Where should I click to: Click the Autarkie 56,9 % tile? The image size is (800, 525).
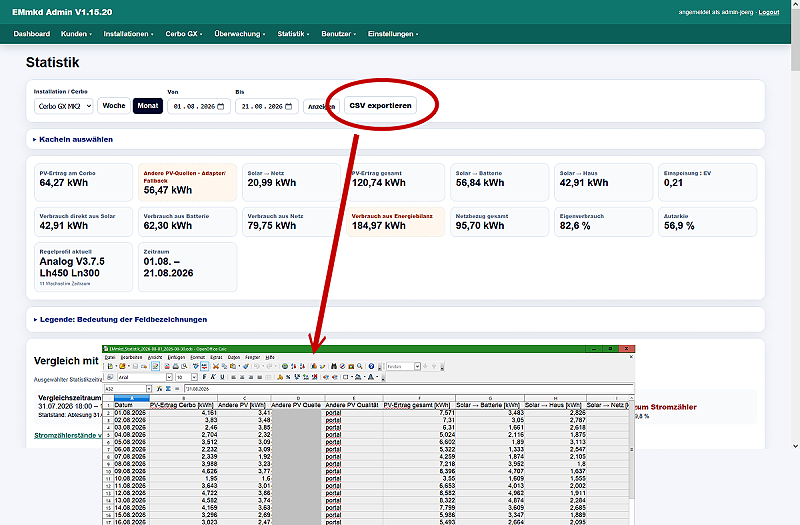click(x=708, y=221)
